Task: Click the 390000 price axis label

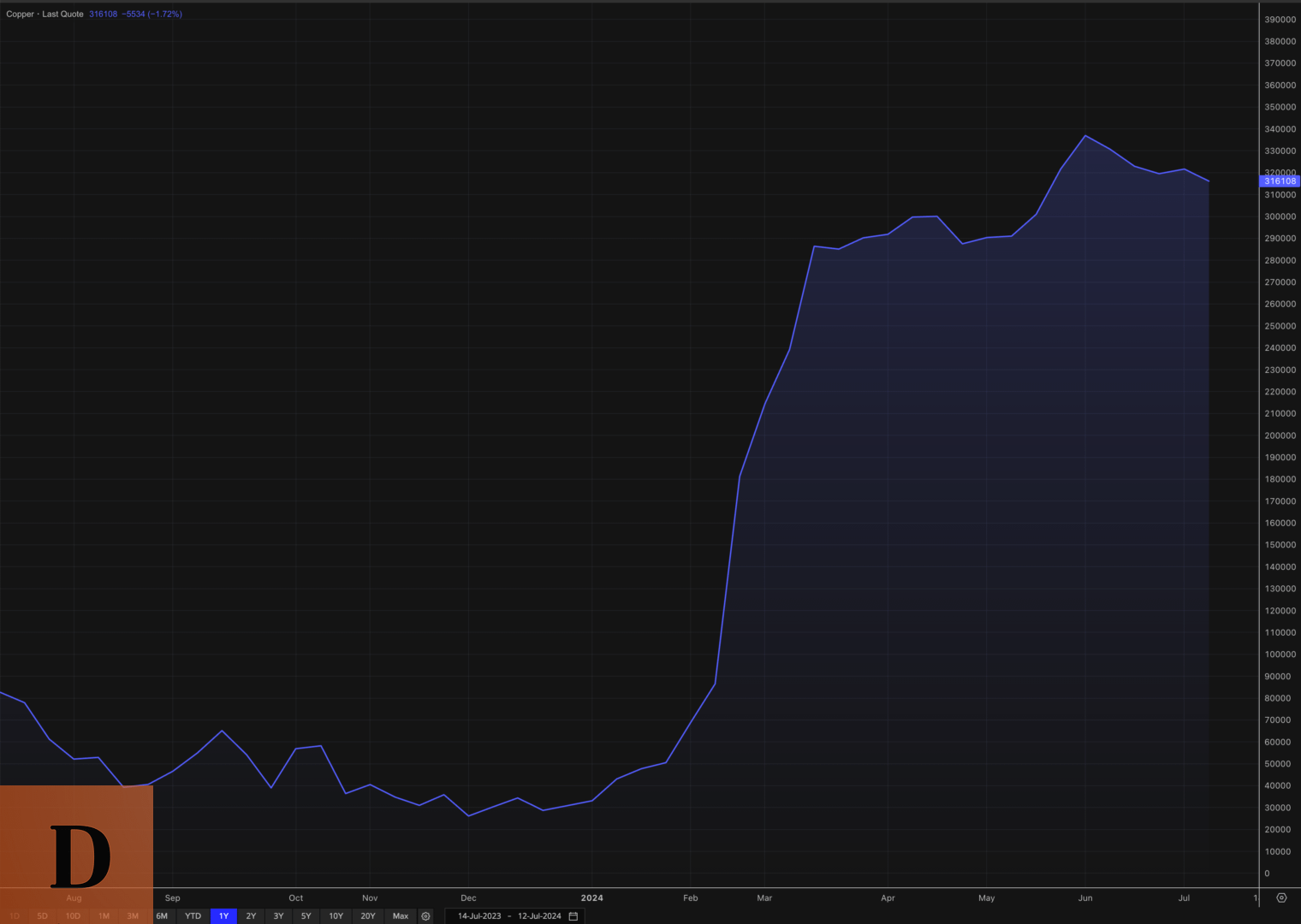Action: coord(1280,20)
